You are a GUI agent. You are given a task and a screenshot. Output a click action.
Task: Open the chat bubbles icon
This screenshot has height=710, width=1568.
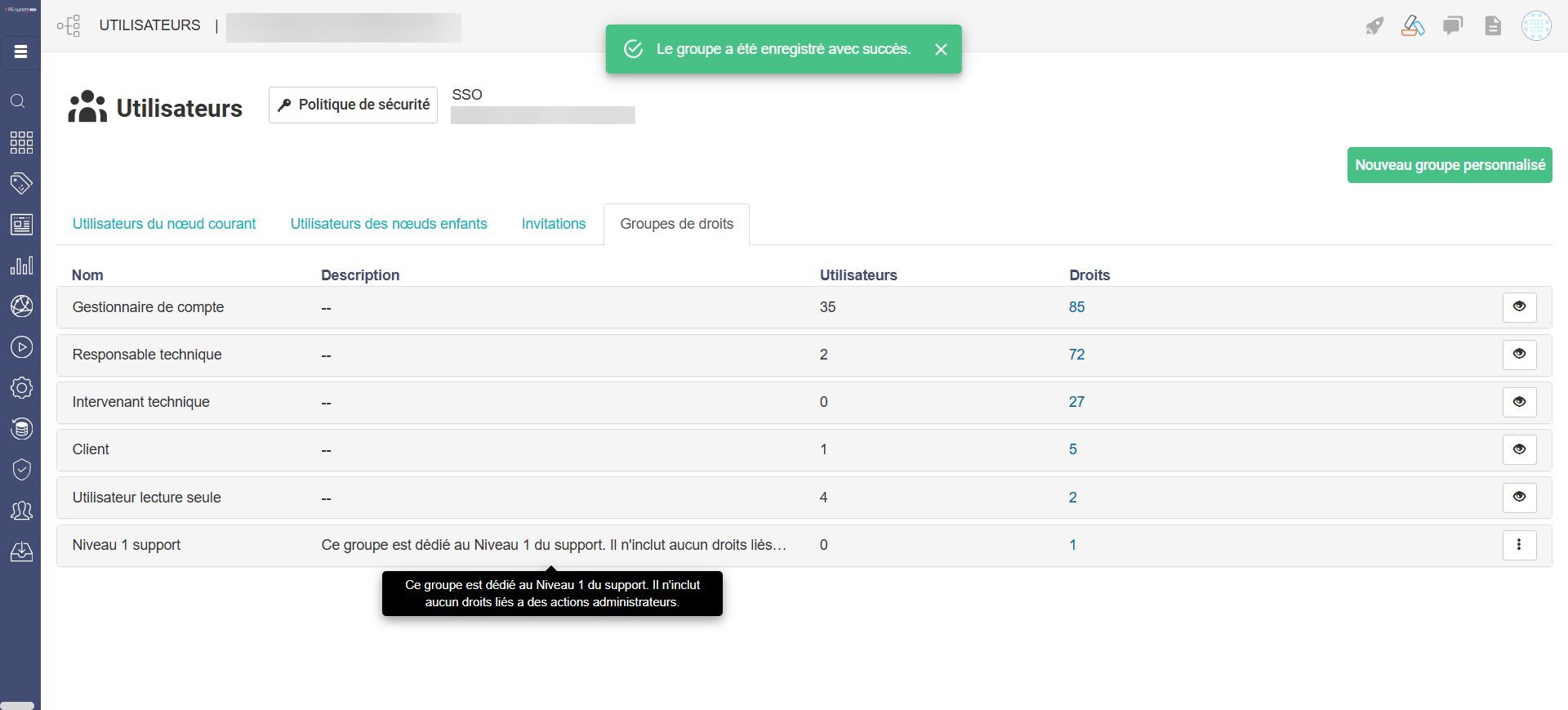tap(1453, 26)
